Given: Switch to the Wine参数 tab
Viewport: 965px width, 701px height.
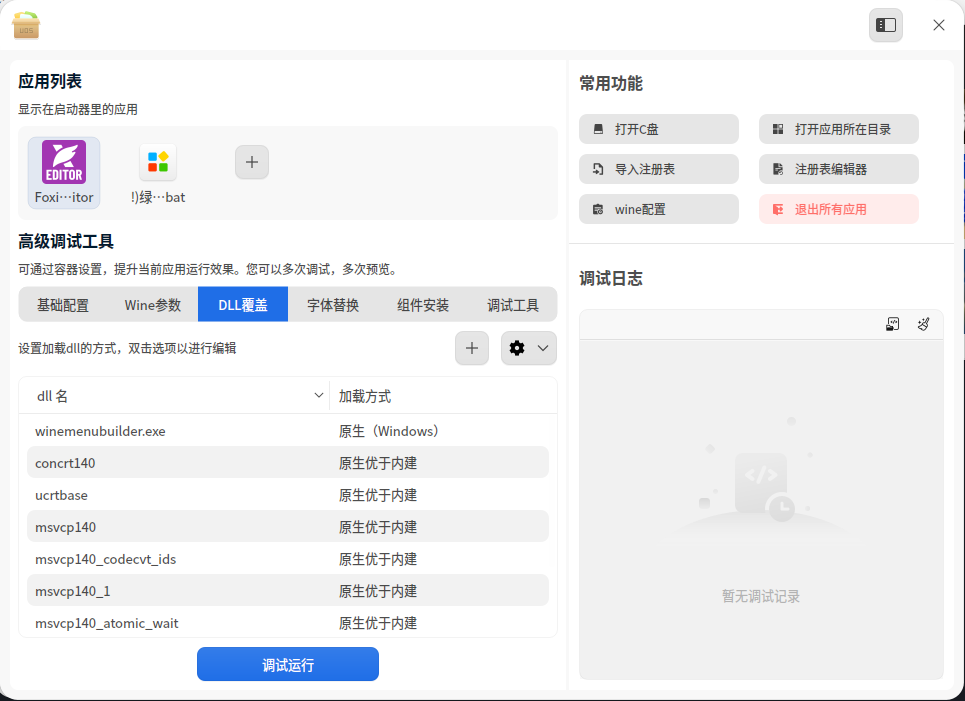Looking at the screenshot, I should (153, 305).
